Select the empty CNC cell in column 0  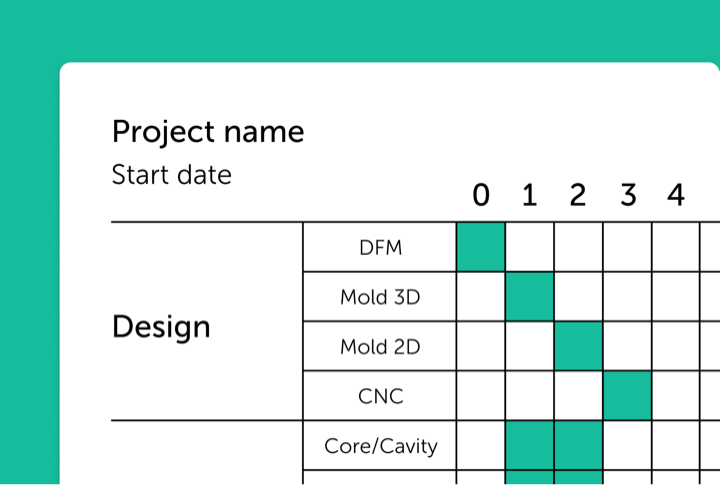pos(481,396)
